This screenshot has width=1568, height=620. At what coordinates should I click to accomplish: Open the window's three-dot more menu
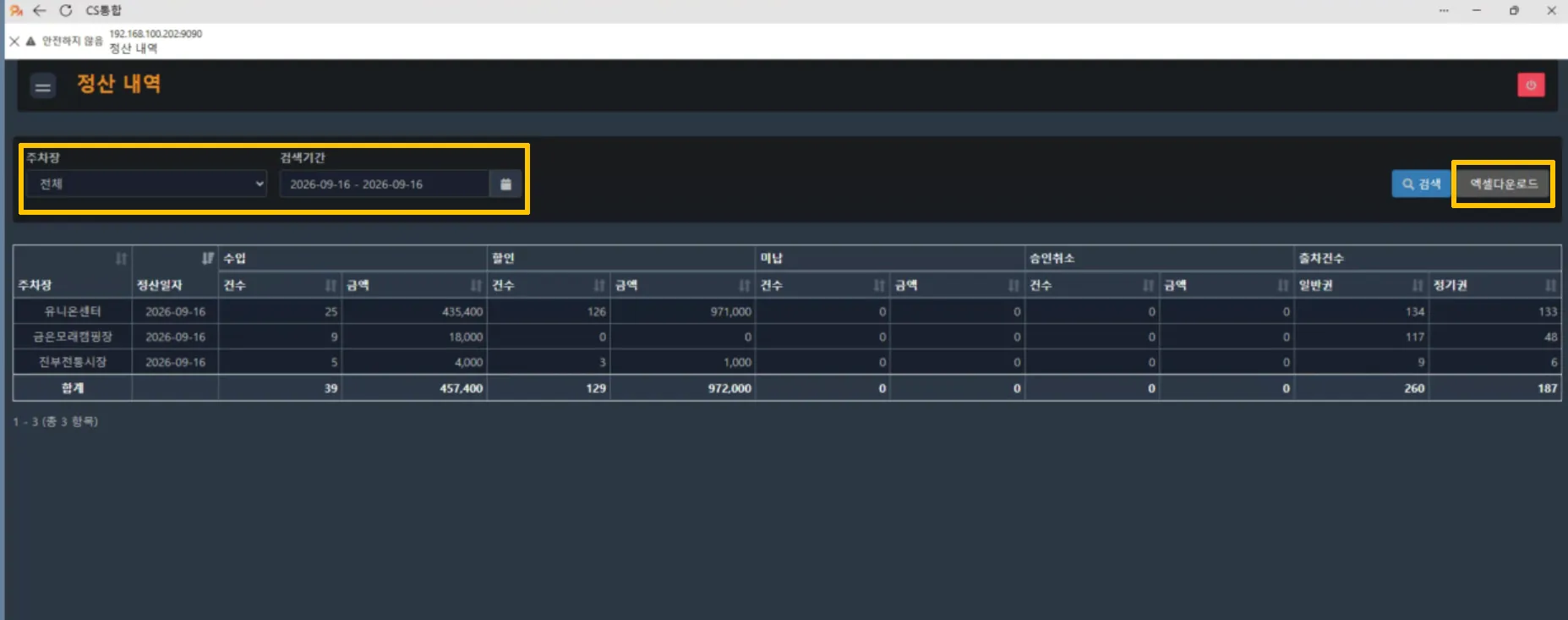click(1444, 10)
